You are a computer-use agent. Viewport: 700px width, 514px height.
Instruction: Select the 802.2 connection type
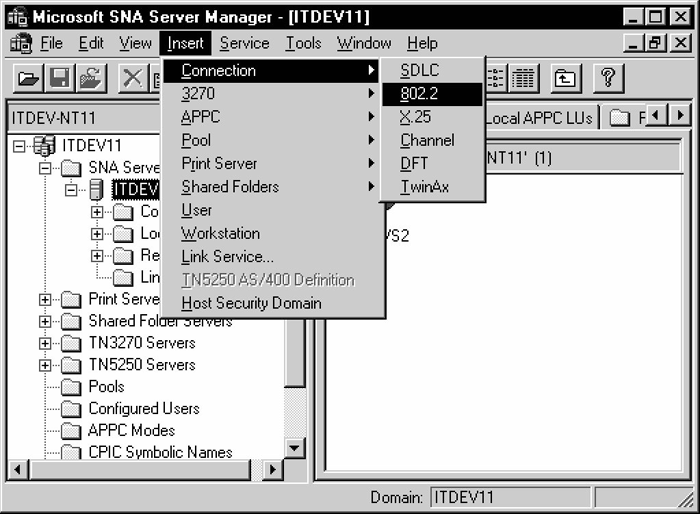(x=419, y=94)
